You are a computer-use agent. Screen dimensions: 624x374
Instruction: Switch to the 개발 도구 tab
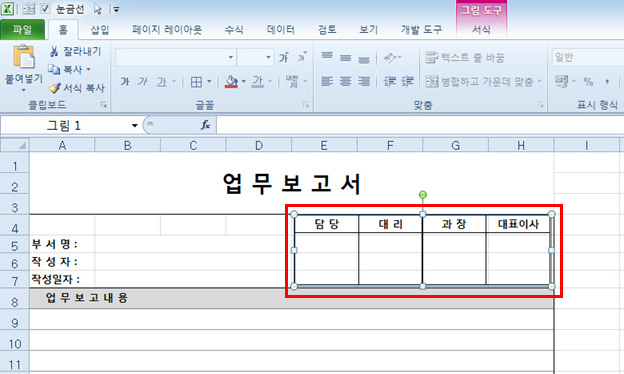pos(421,29)
